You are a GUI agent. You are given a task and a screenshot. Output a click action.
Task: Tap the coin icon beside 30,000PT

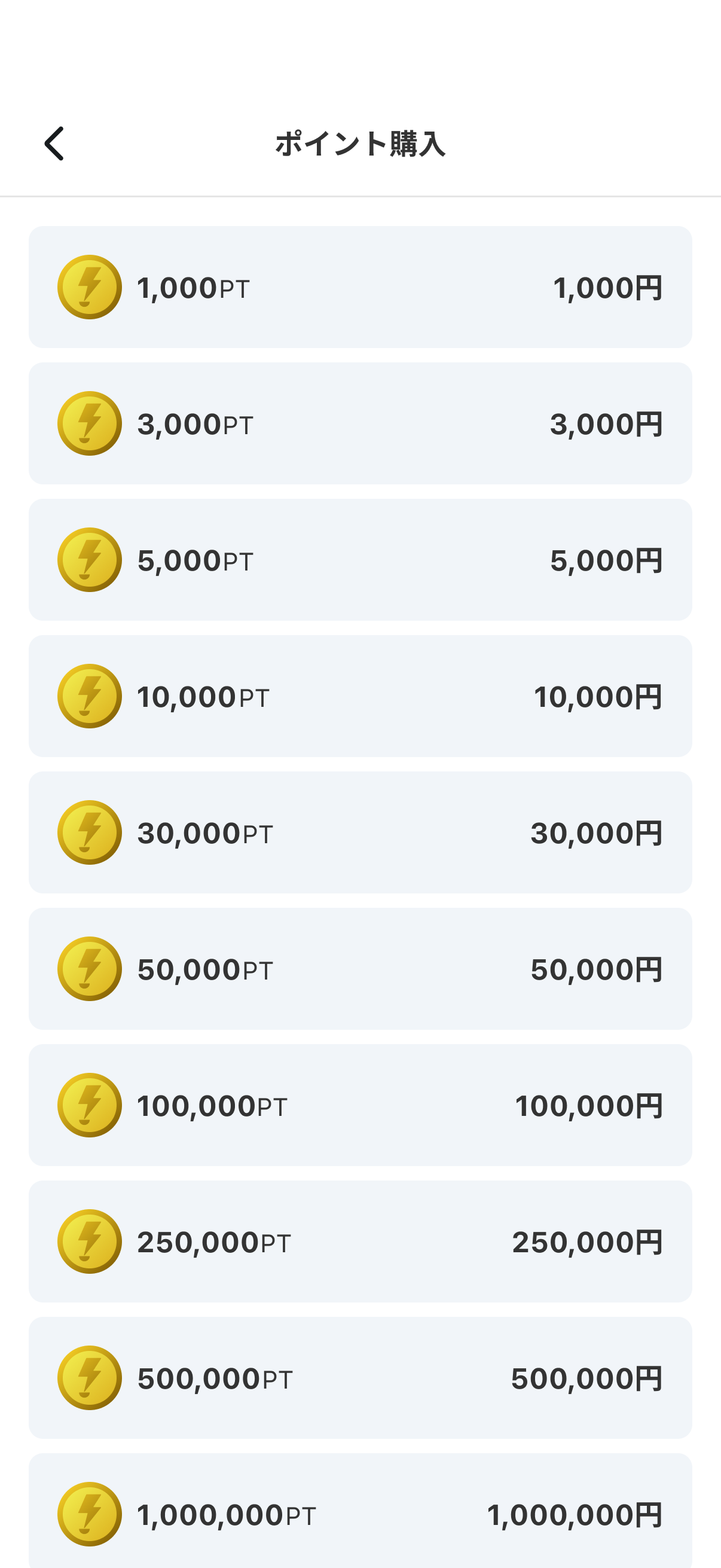(90, 832)
